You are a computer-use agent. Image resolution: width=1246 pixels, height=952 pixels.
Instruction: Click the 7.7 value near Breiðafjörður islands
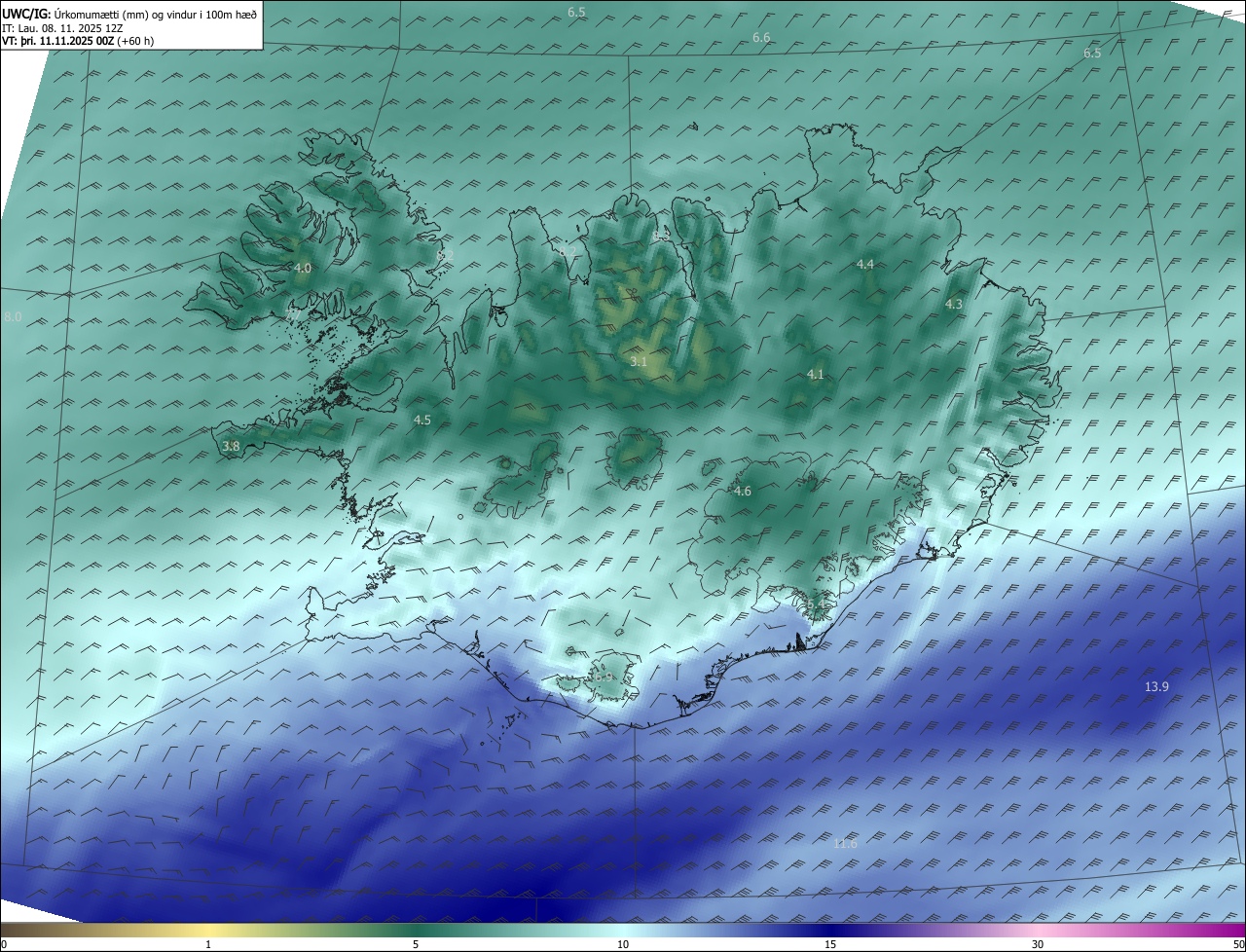click(x=293, y=316)
